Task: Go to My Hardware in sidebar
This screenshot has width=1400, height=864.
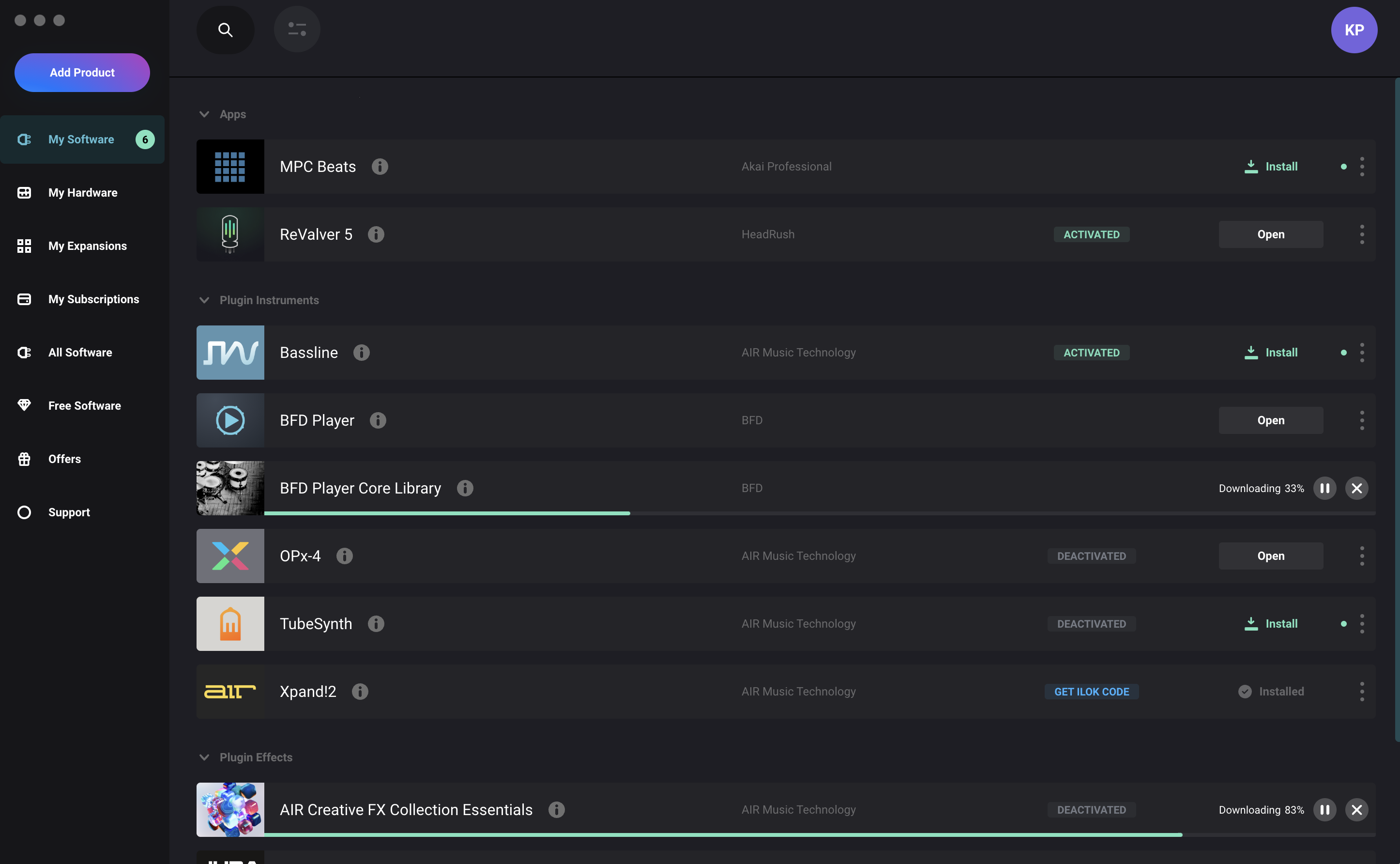Action: [x=82, y=193]
